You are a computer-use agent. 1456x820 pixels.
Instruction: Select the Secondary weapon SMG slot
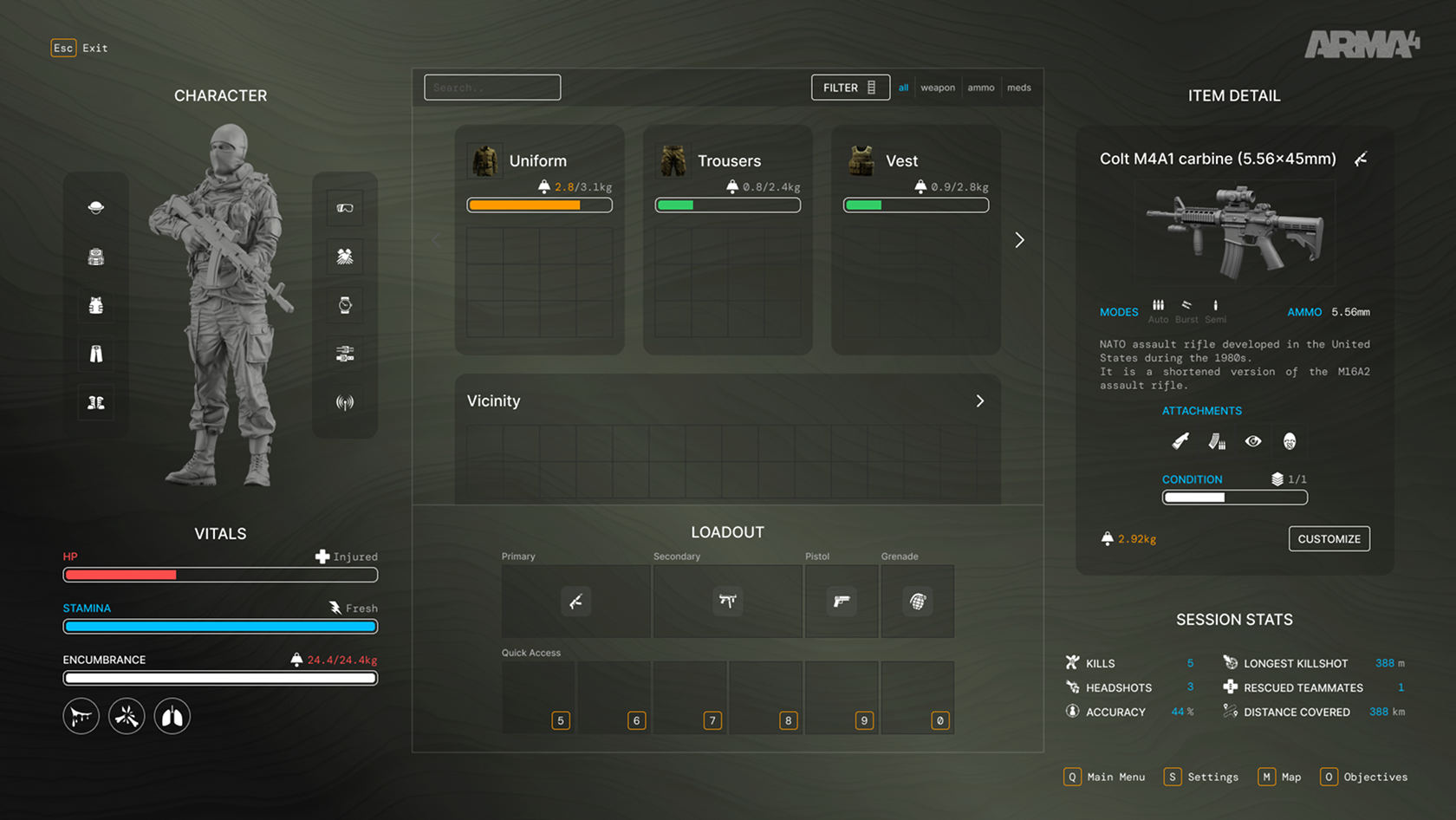coord(727,602)
